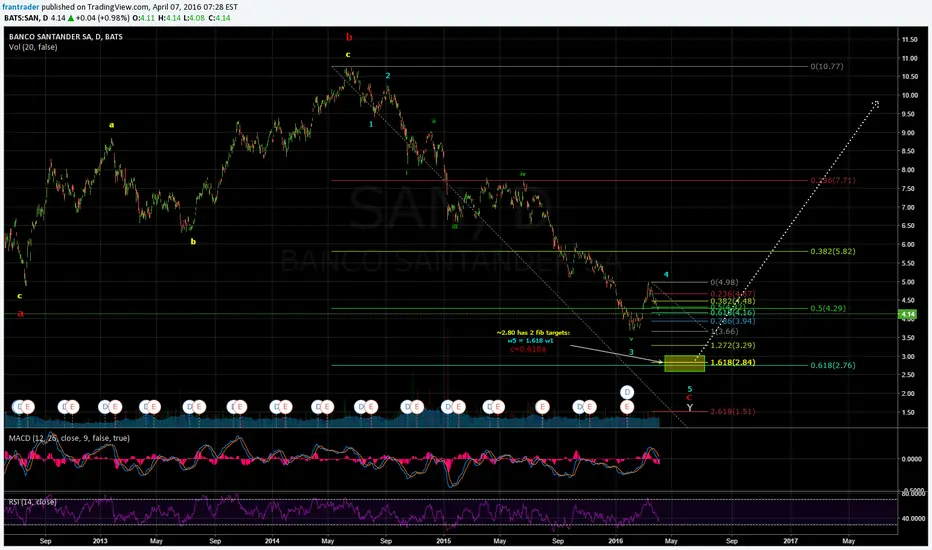Select the 1.272(3.29) extension label

pos(732,345)
